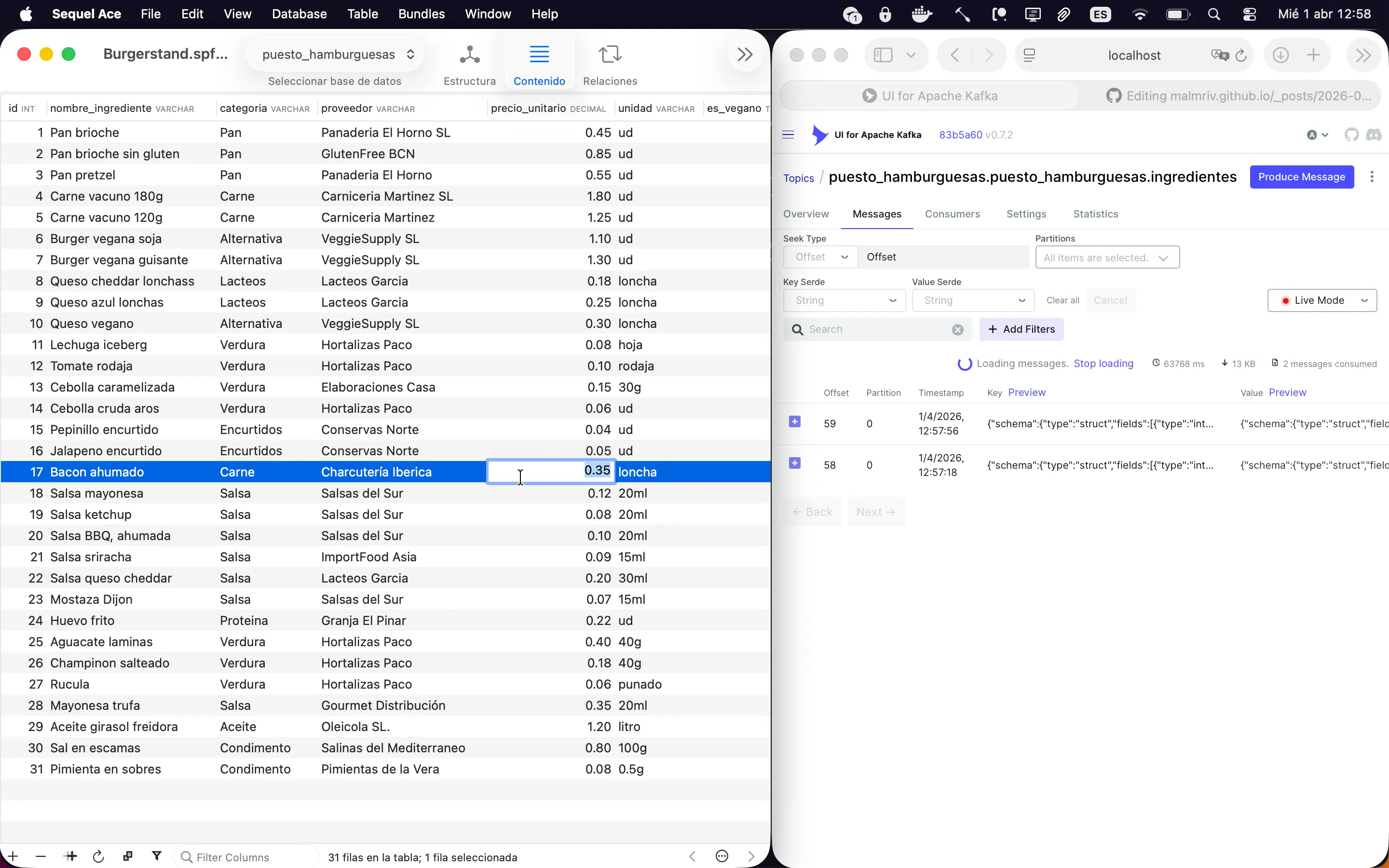Click the Safari address bar showing localhost

(x=1134, y=55)
